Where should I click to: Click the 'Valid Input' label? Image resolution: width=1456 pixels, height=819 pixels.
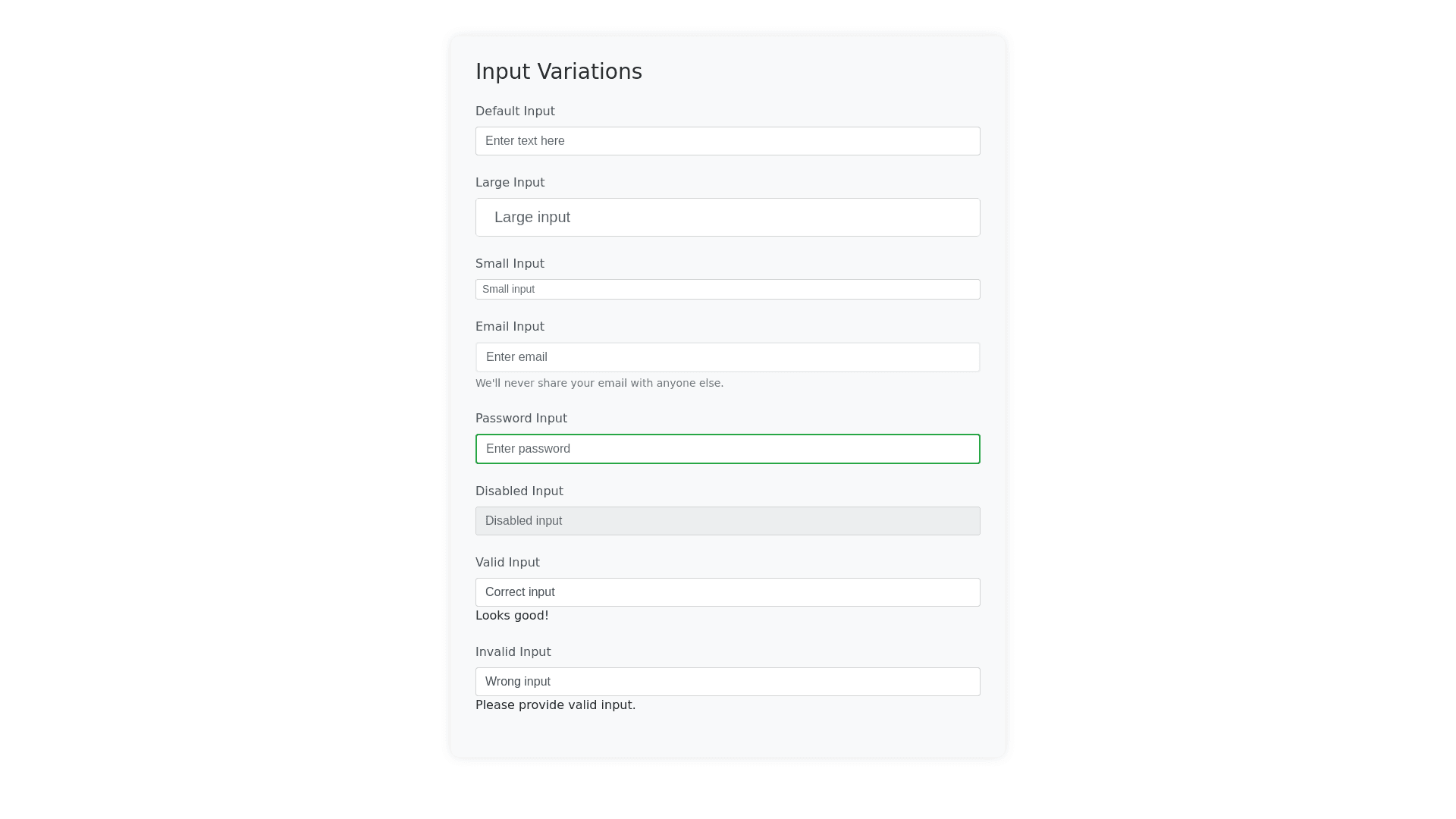(507, 563)
